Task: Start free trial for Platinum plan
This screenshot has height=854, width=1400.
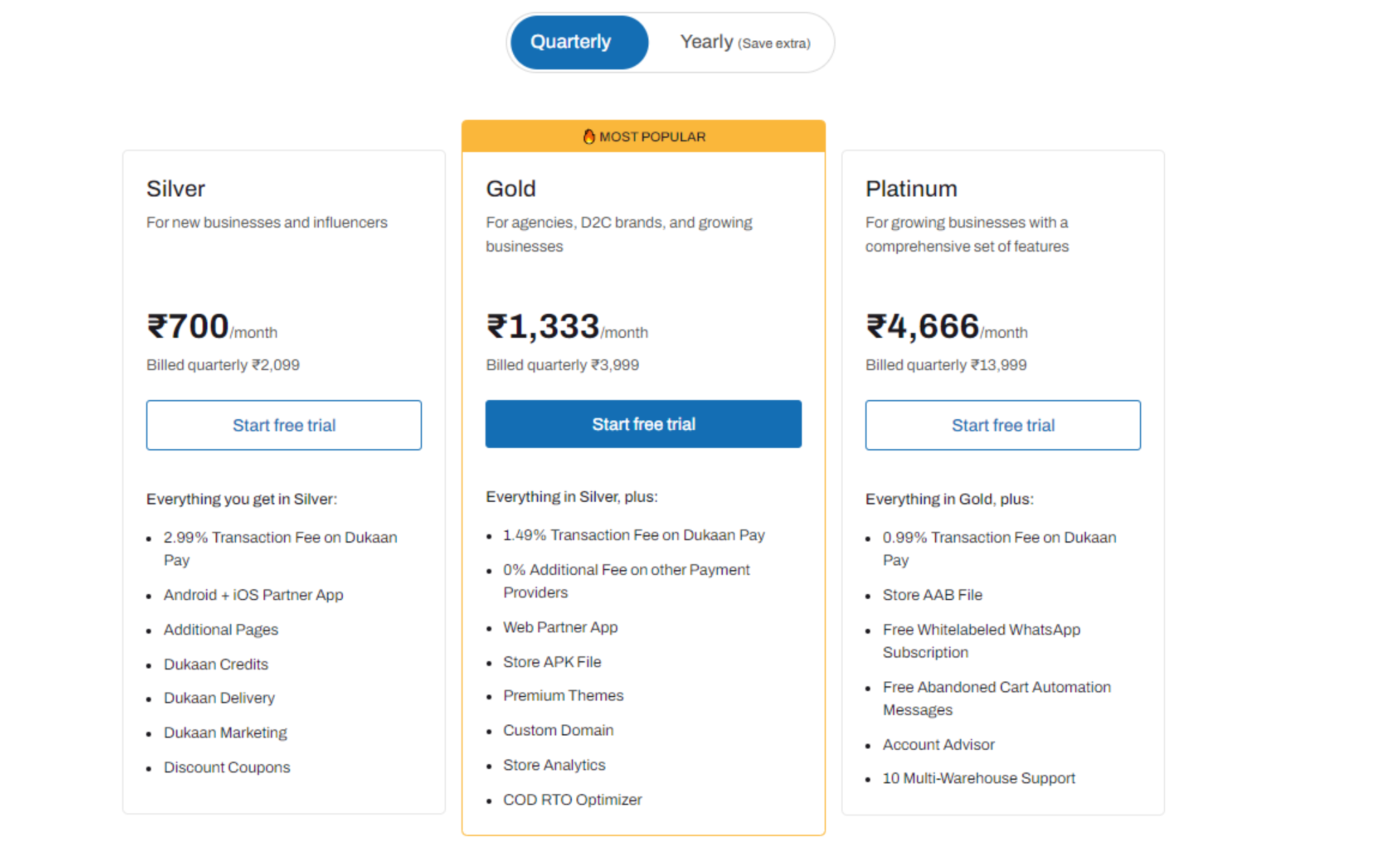Action: pos(1003,425)
